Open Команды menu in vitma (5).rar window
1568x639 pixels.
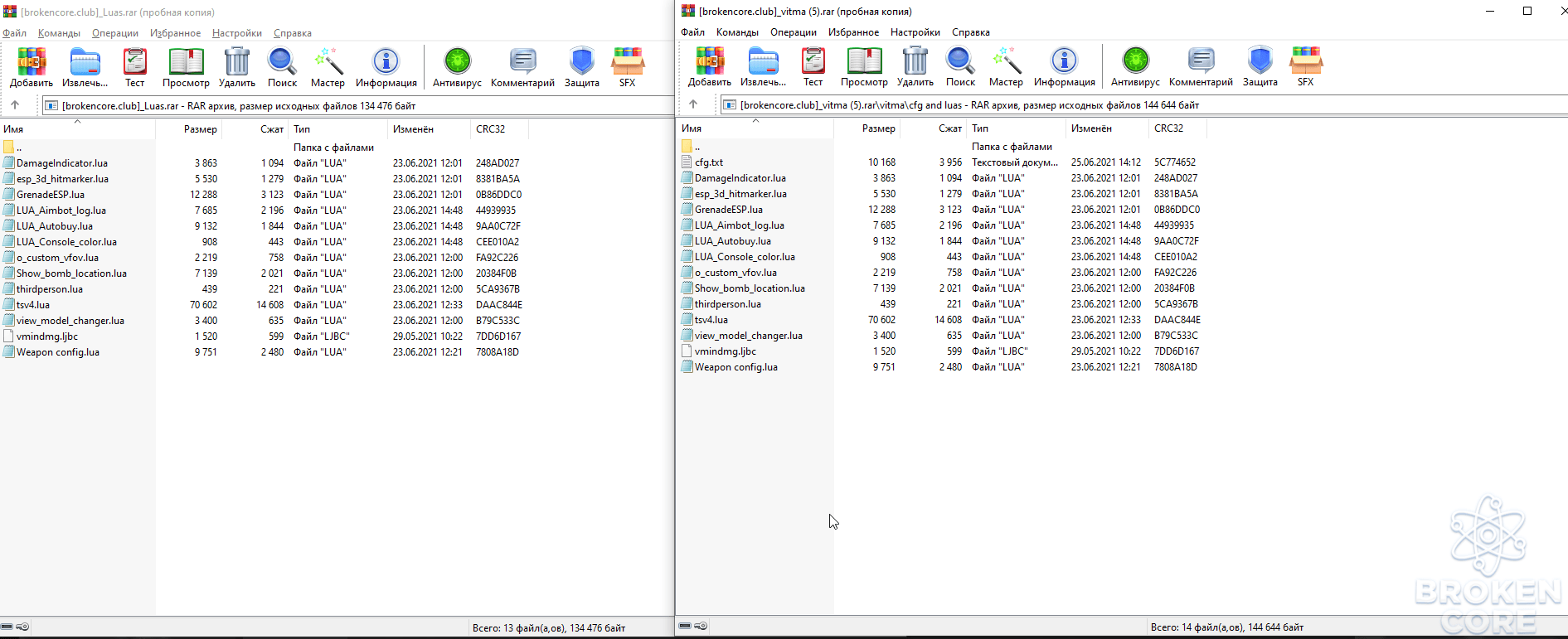click(737, 32)
